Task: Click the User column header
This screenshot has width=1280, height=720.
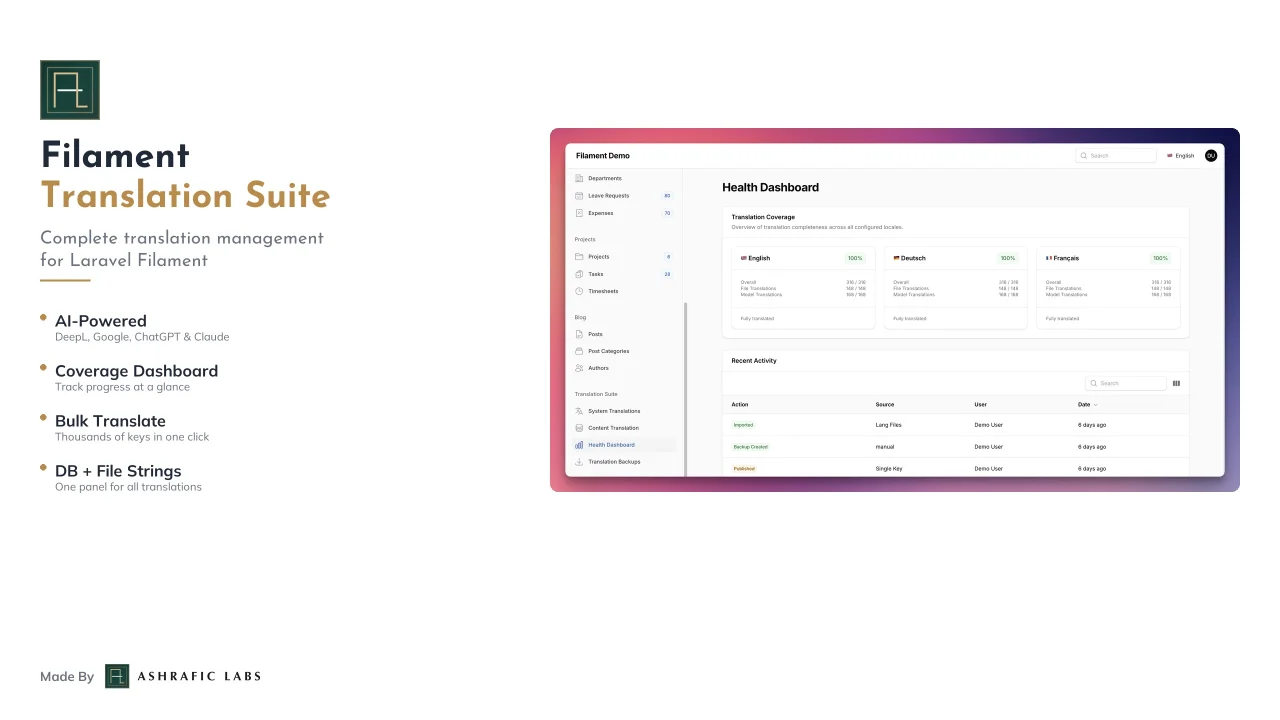Action: point(981,405)
